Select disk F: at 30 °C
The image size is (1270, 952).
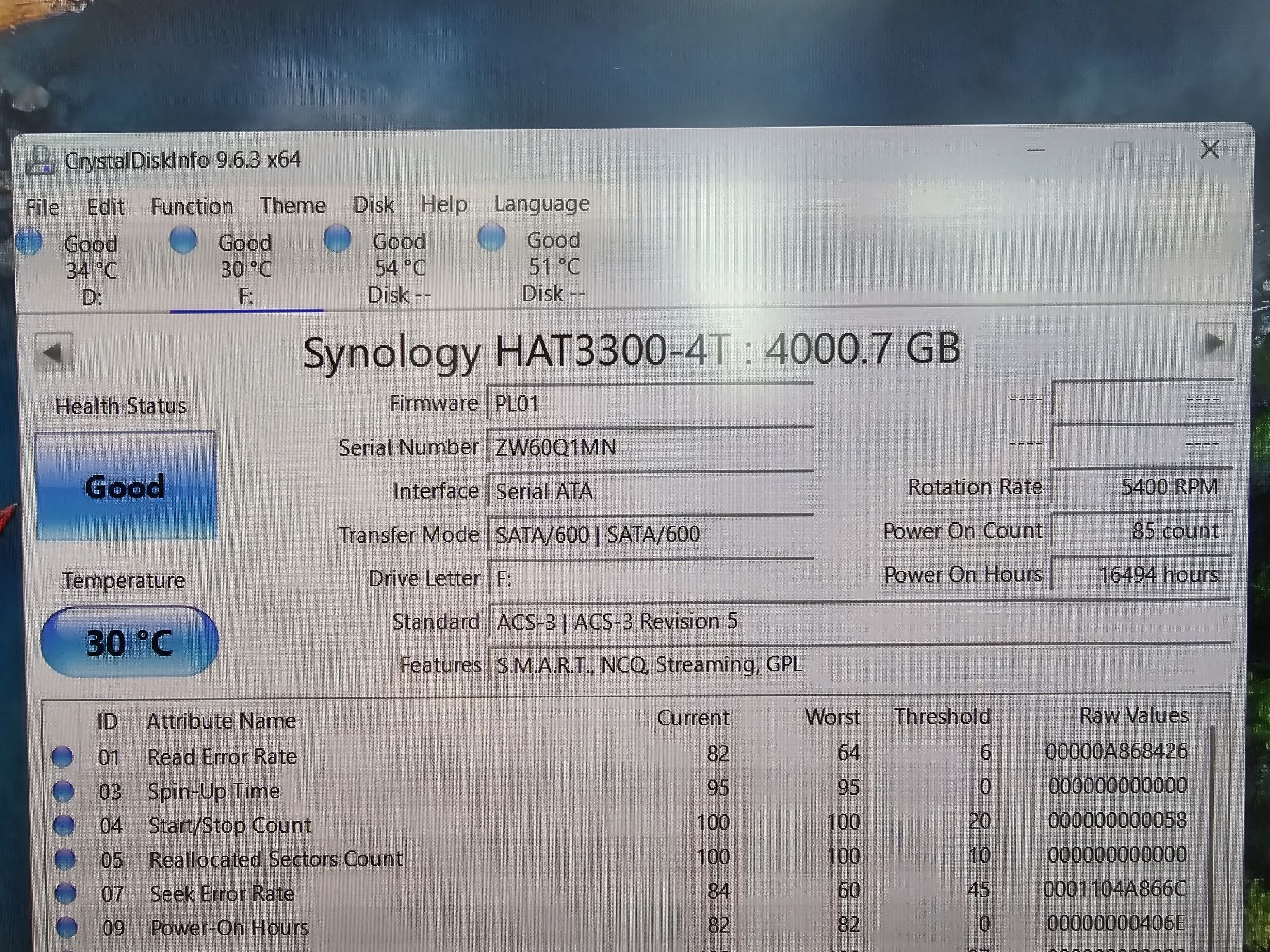246,269
